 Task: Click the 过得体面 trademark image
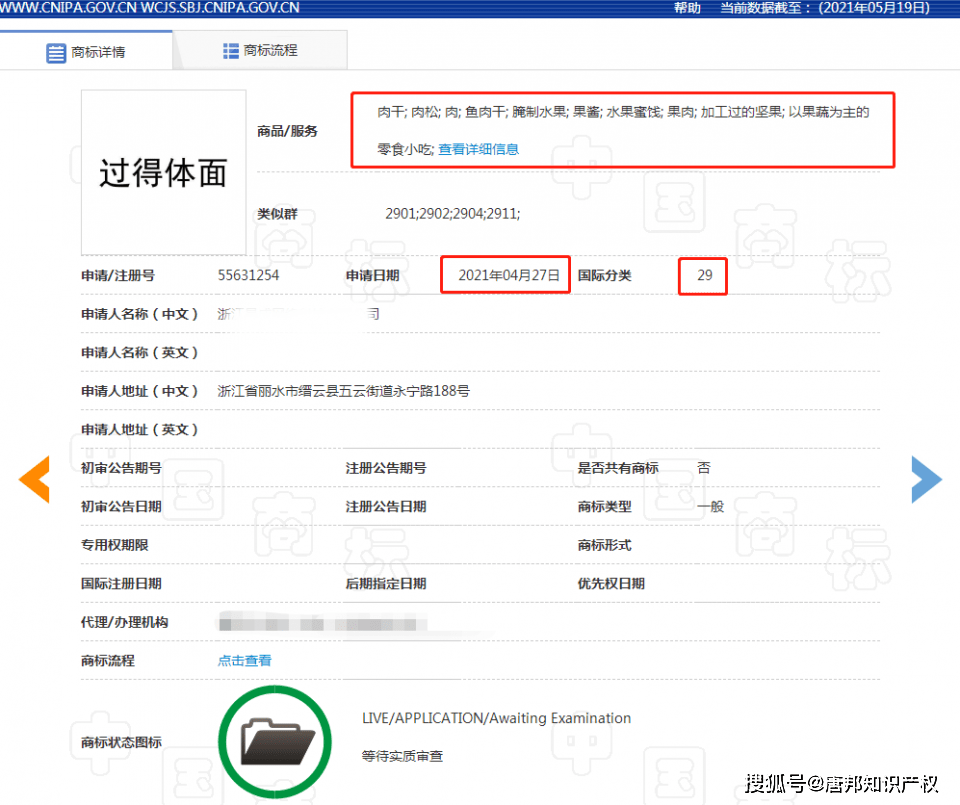[x=163, y=173]
